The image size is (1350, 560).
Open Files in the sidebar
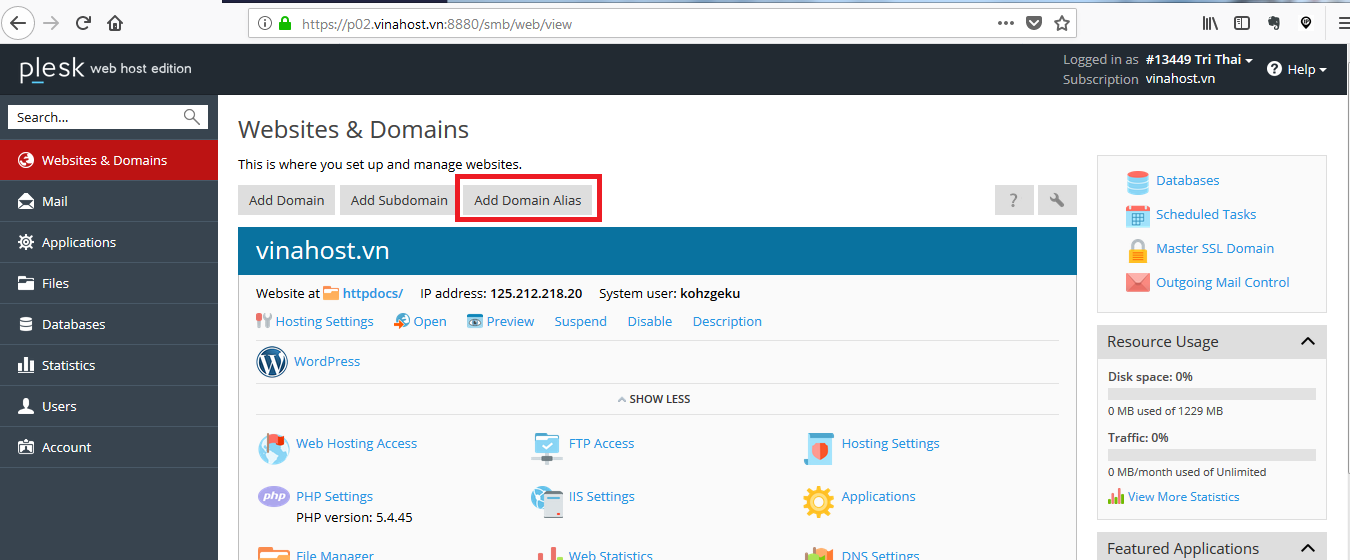[x=109, y=283]
